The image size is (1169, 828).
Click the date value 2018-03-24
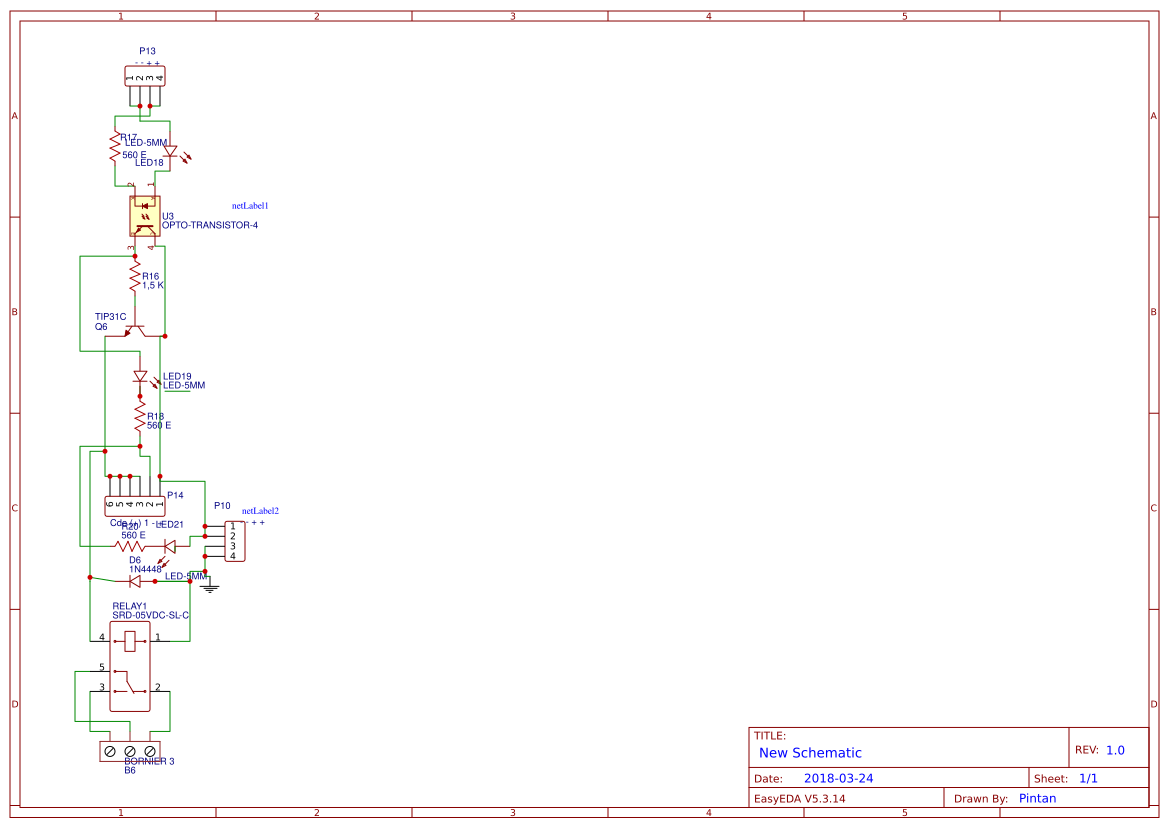click(839, 778)
